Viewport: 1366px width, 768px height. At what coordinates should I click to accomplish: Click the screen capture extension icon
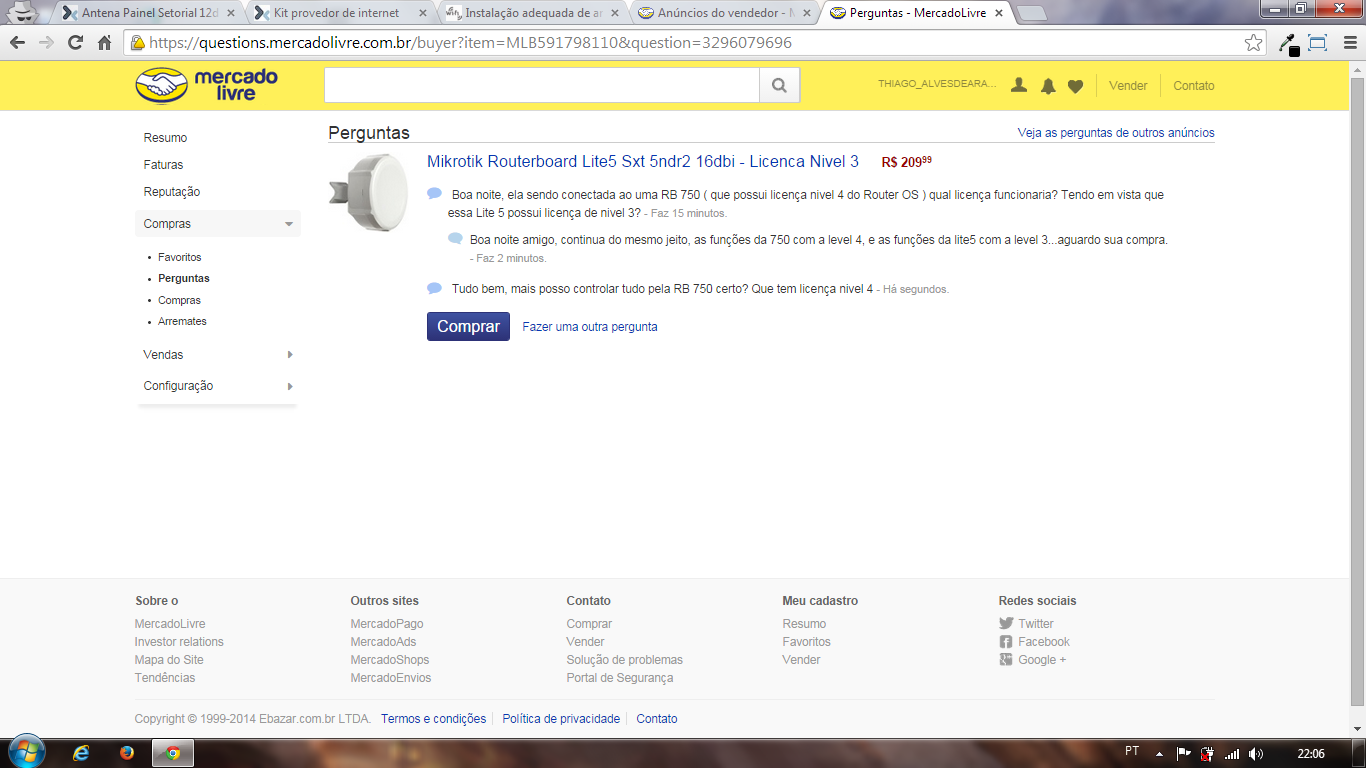click(1317, 43)
